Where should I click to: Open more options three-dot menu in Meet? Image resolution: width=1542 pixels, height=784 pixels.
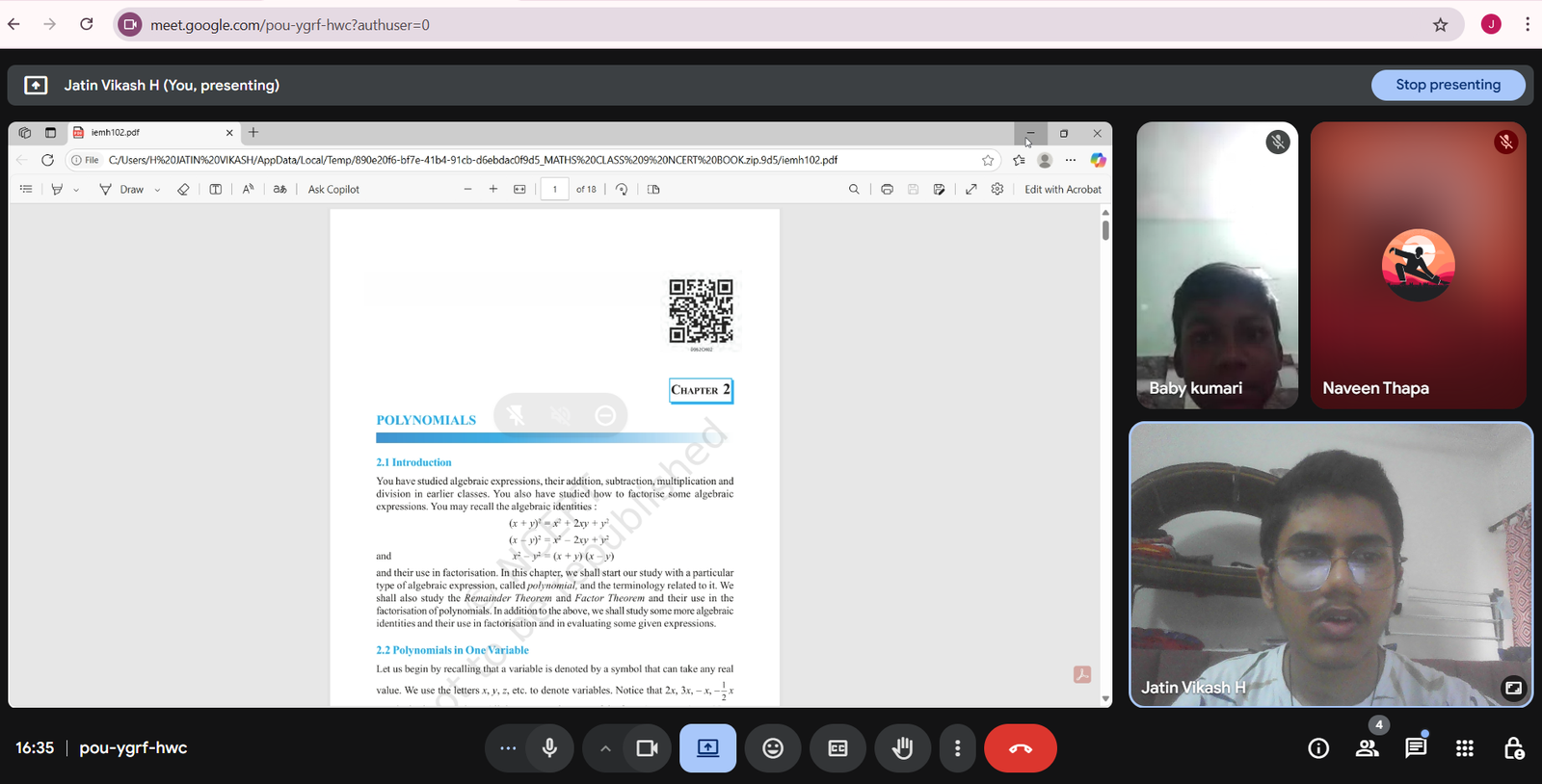click(x=957, y=748)
